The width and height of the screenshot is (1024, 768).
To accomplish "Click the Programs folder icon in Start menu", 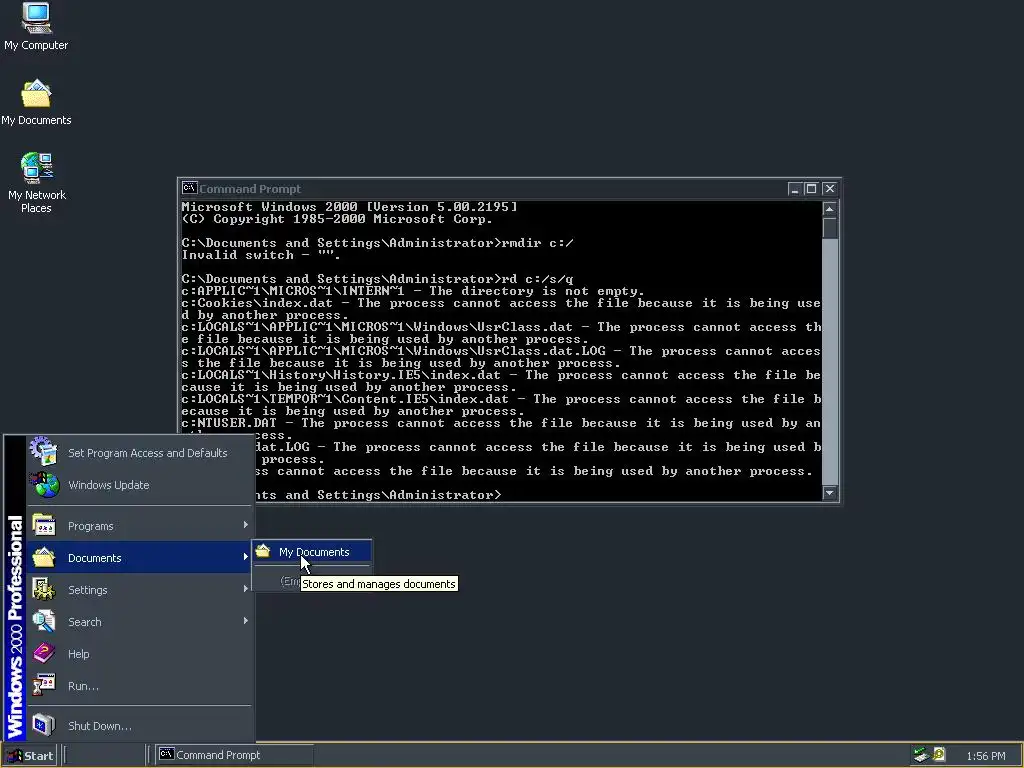I will click(x=44, y=525).
